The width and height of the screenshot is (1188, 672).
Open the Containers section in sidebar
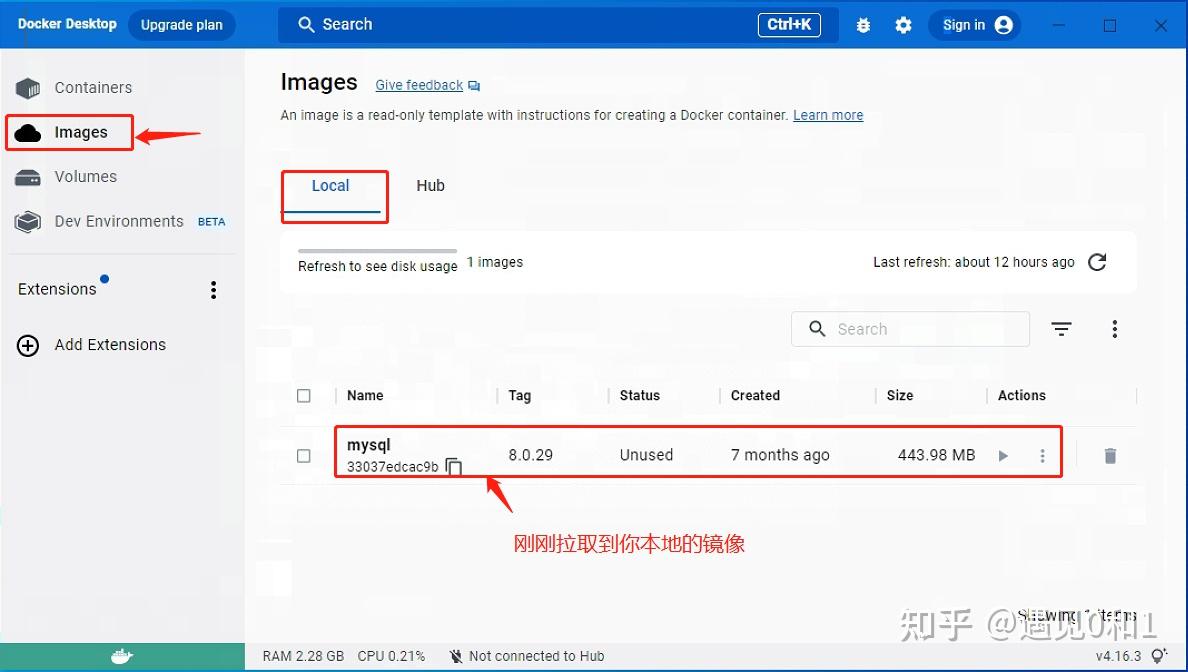(x=93, y=87)
